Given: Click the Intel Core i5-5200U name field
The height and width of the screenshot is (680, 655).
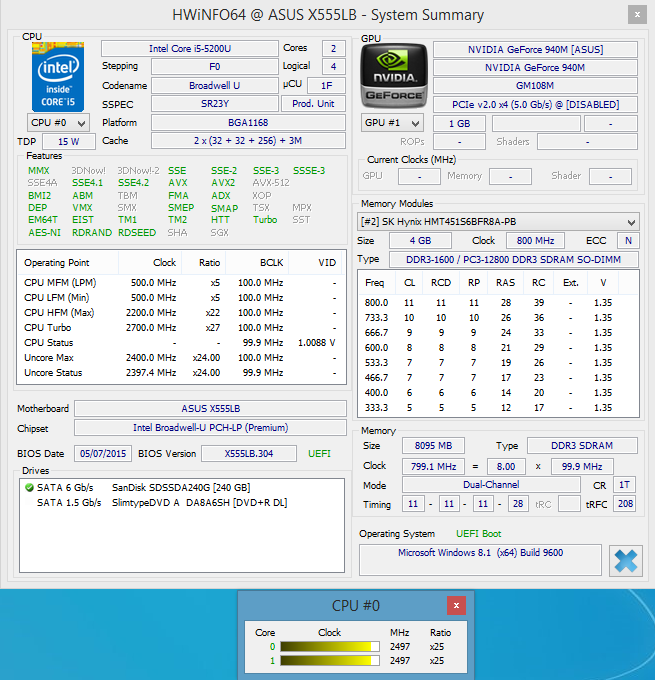Looking at the screenshot, I should (x=190, y=49).
